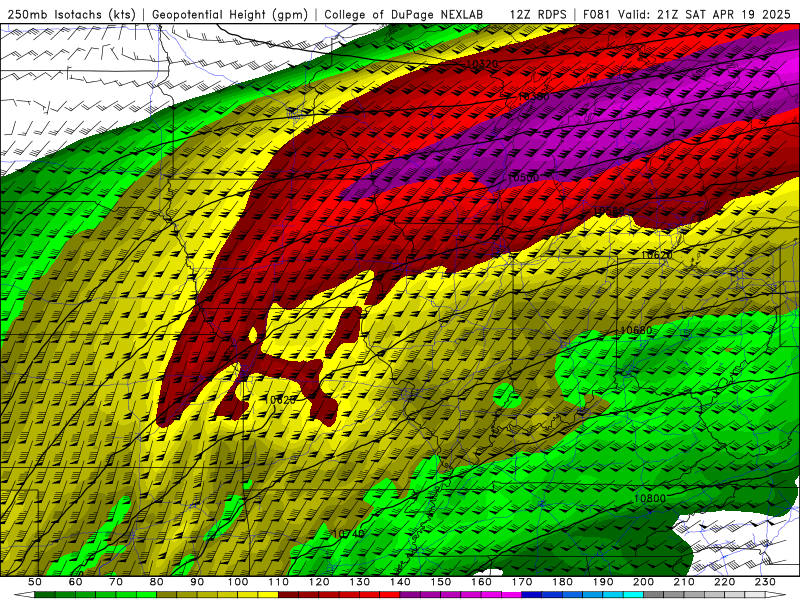This screenshot has width=800, height=600.
Task: Click the 80 value on the legend
Action: pos(157,582)
